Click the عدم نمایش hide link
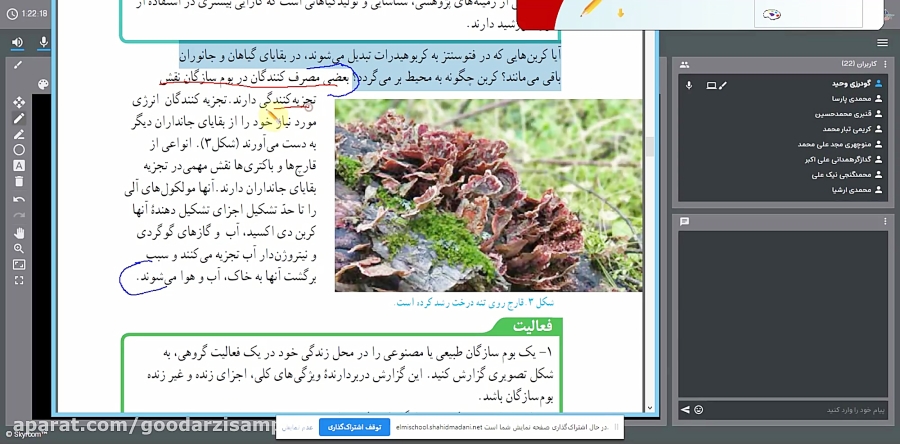Screen dimensions: 900x444 pos(298,428)
